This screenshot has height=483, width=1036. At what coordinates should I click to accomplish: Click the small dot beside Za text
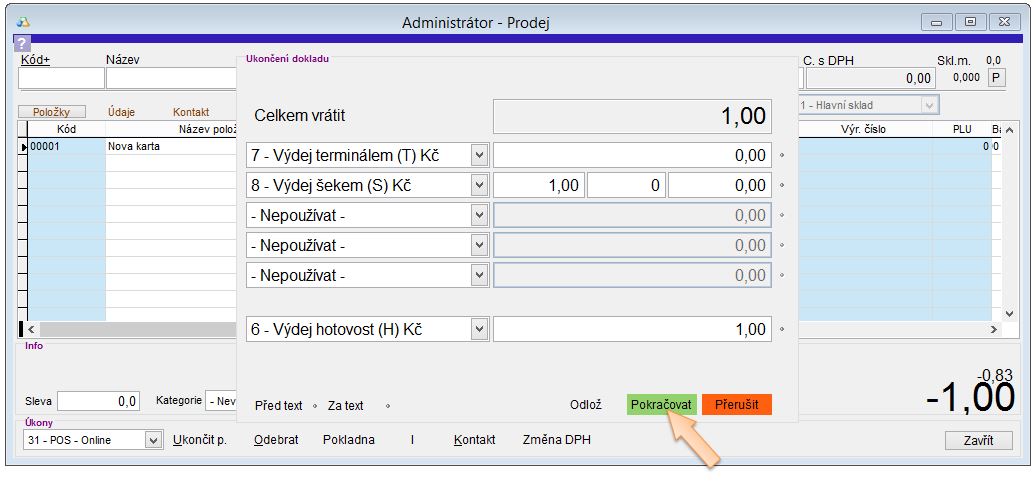click(x=387, y=406)
